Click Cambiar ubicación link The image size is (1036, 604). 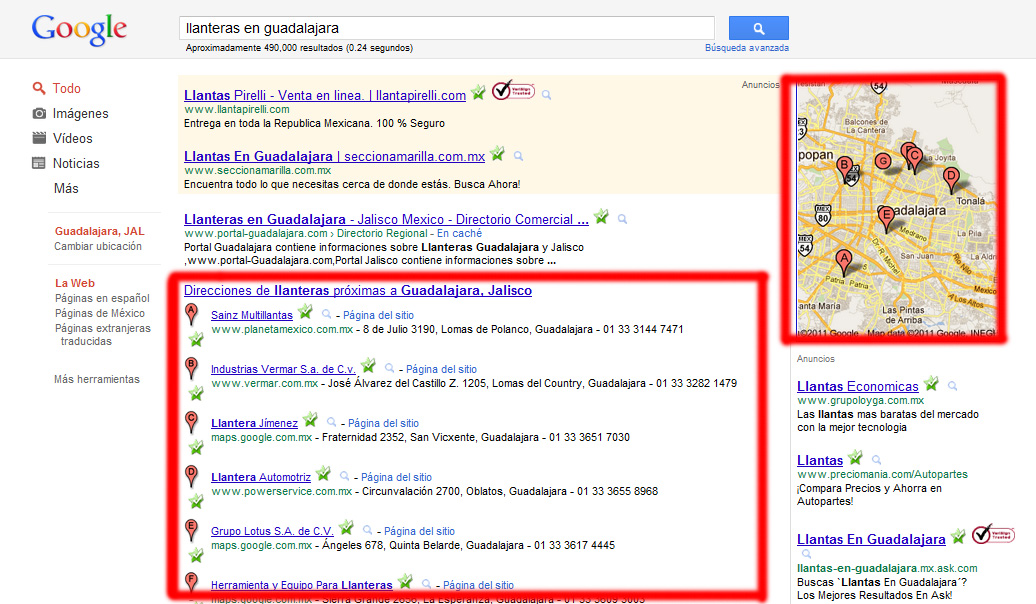[98, 246]
